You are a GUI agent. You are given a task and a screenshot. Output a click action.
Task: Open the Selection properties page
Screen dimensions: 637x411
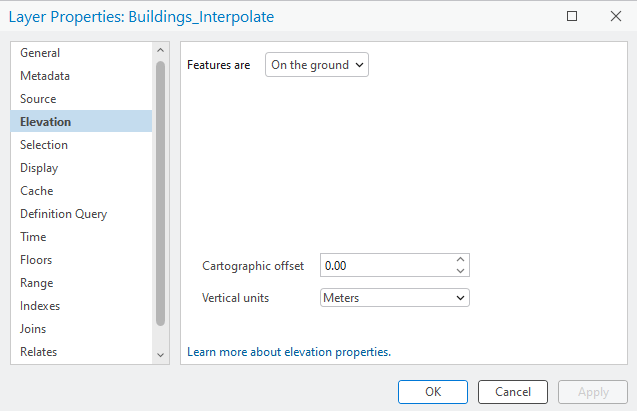pyautogui.click(x=44, y=145)
